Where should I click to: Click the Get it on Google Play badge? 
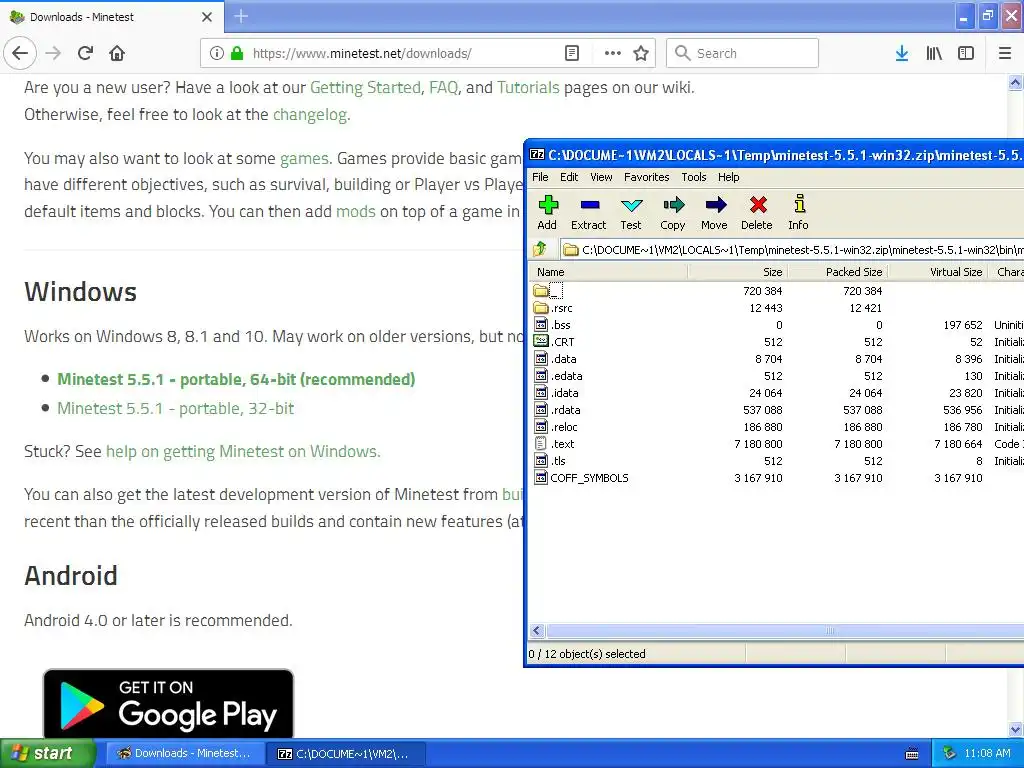168,704
